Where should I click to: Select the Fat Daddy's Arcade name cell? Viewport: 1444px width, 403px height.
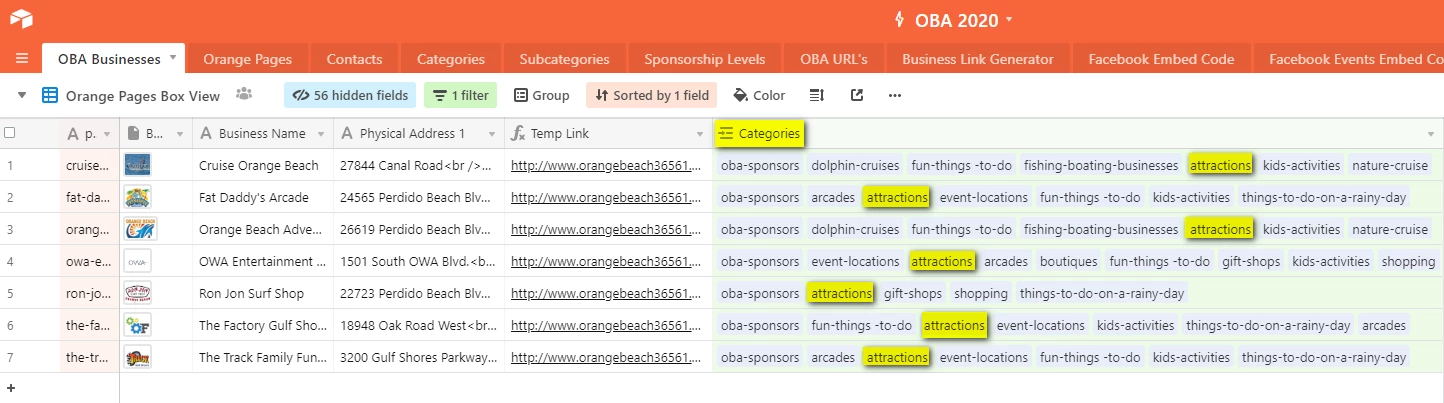[263, 197]
